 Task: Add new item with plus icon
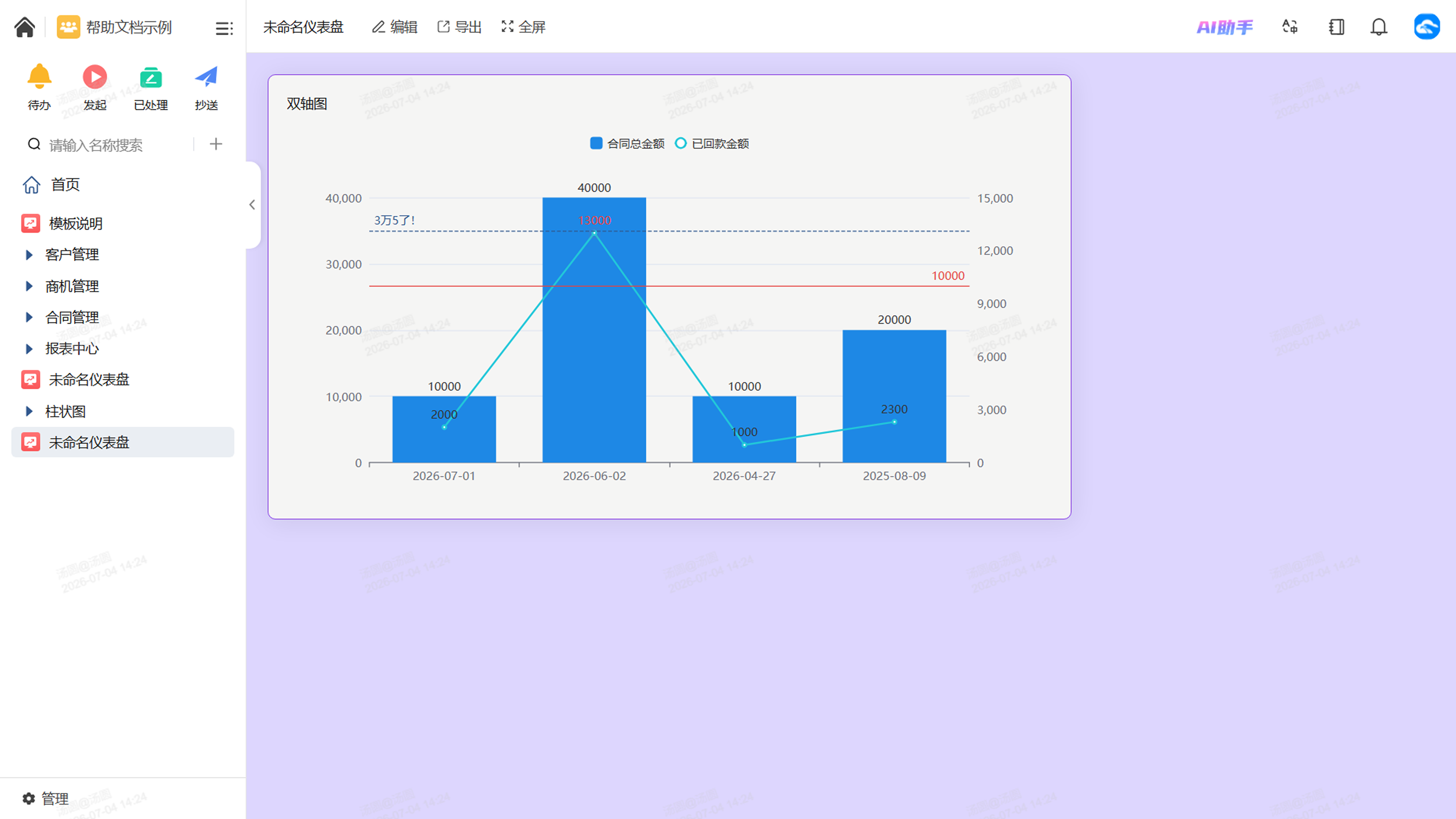pos(216,144)
